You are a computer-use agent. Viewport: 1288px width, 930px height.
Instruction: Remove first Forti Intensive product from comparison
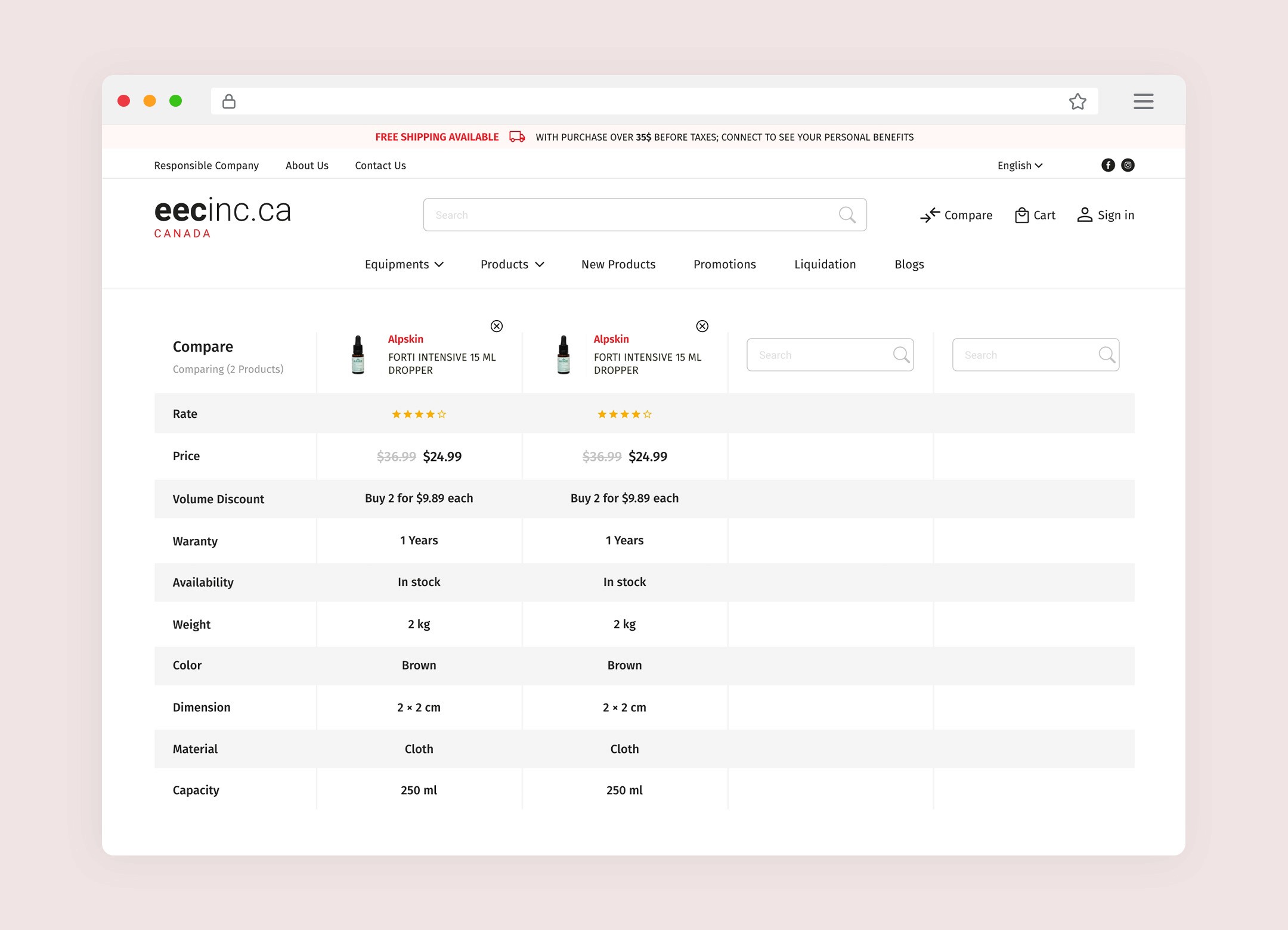(496, 326)
